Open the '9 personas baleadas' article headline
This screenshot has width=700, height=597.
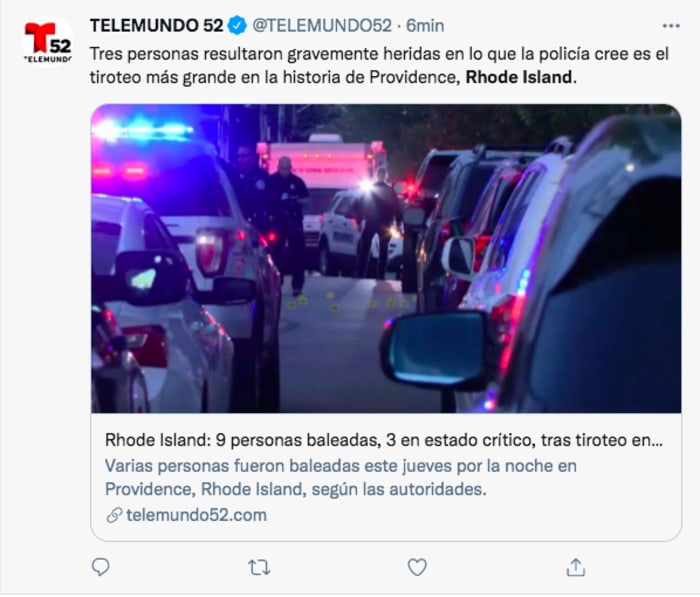click(384, 440)
